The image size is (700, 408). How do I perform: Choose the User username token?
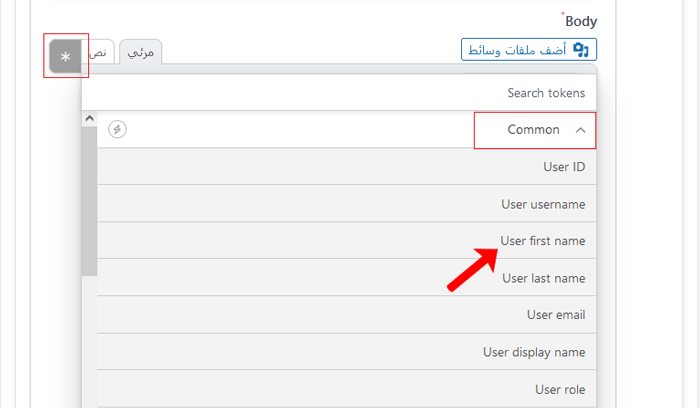[543, 204]
